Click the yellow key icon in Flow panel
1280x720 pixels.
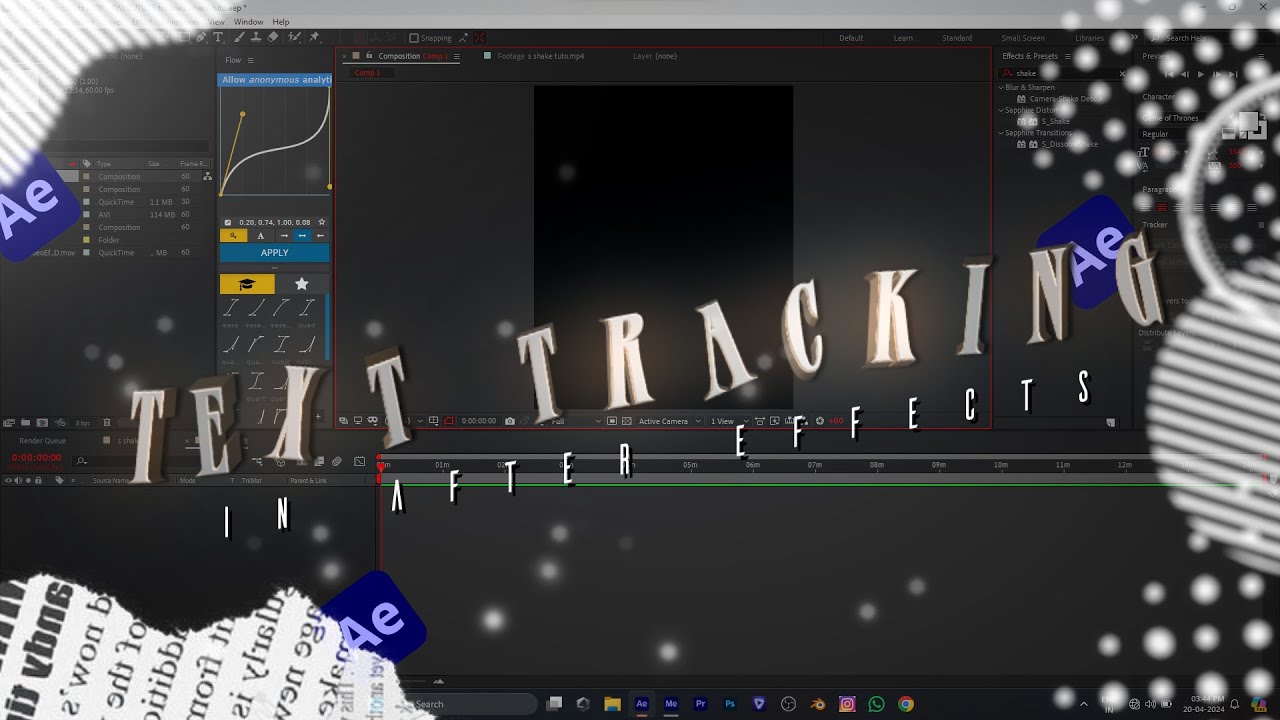233,236
